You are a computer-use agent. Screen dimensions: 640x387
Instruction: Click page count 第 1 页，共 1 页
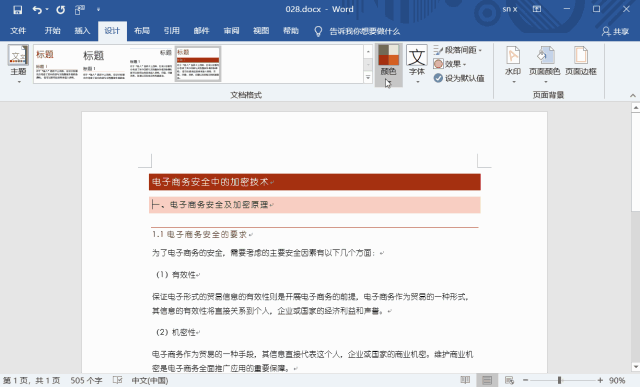pos(31,380)
